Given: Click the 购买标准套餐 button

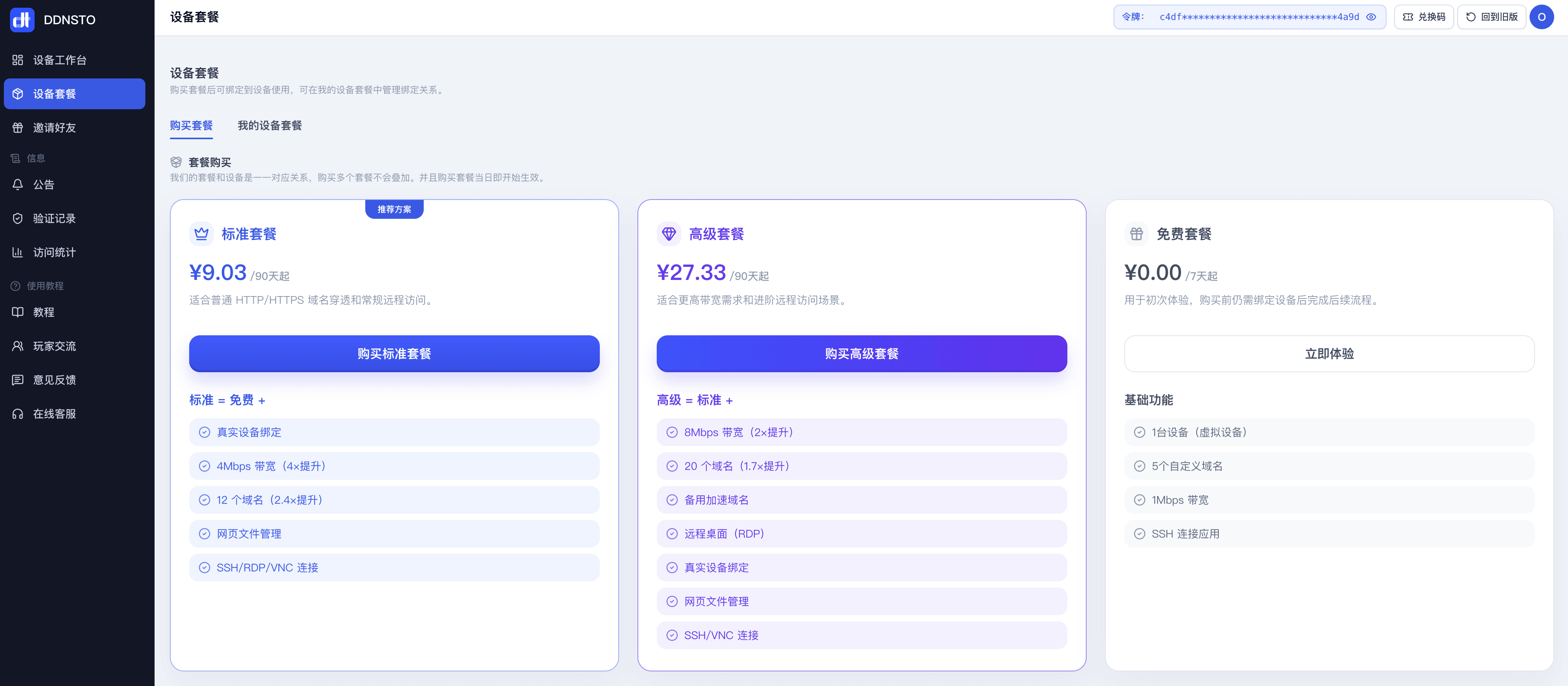Looking at the screenshot, I should pyautogui.click(x=394, y=354).
